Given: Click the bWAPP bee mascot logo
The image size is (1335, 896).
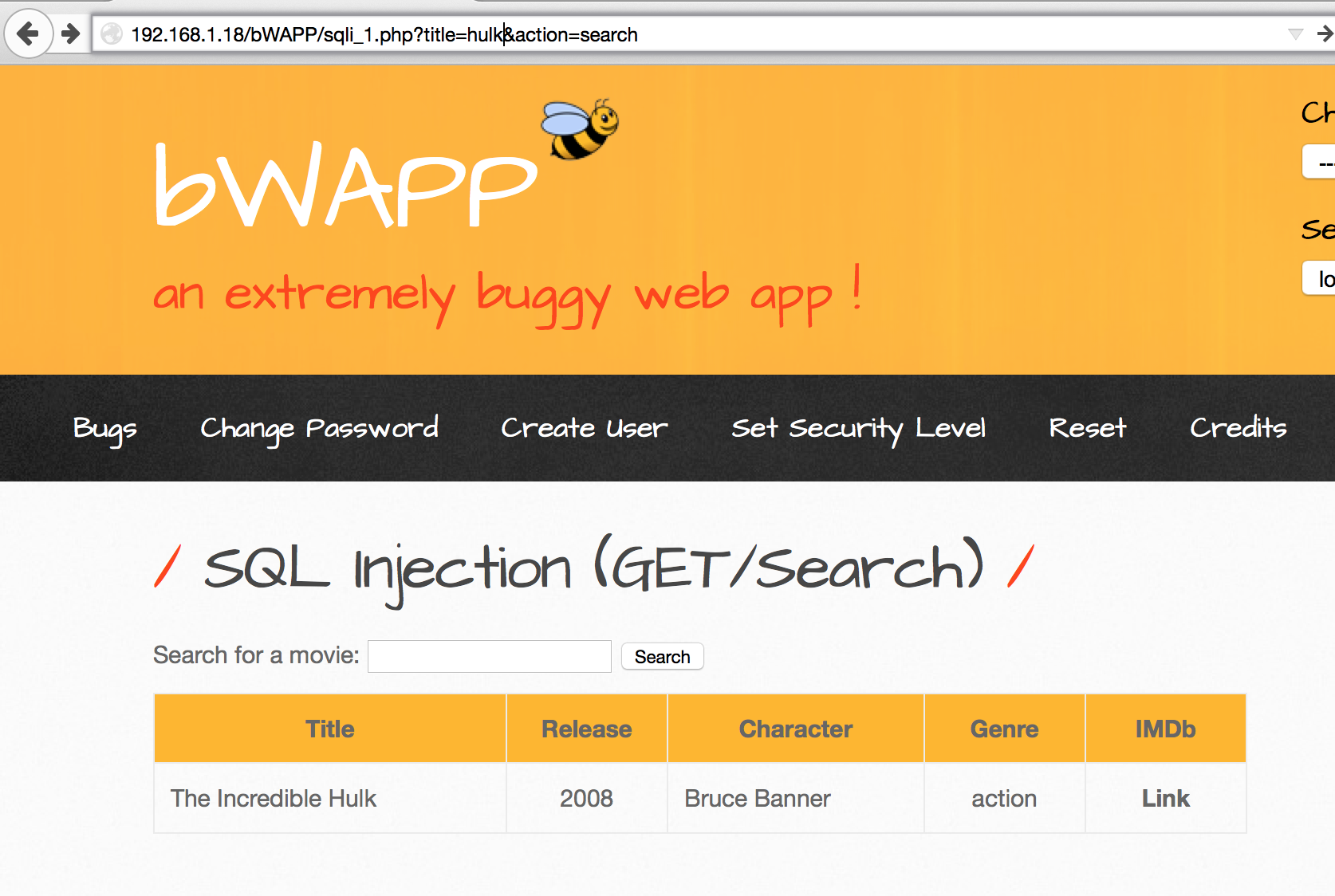Looking at the screenshot, I should (x=580, y=129).
